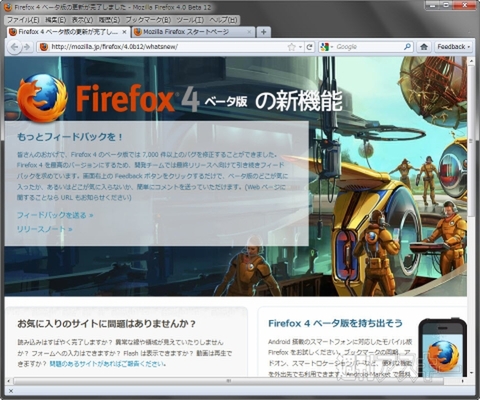The height and width of the screenshot is (400, 480).
Task: Click the vertical scrollbar thumb
Action: 471,142
